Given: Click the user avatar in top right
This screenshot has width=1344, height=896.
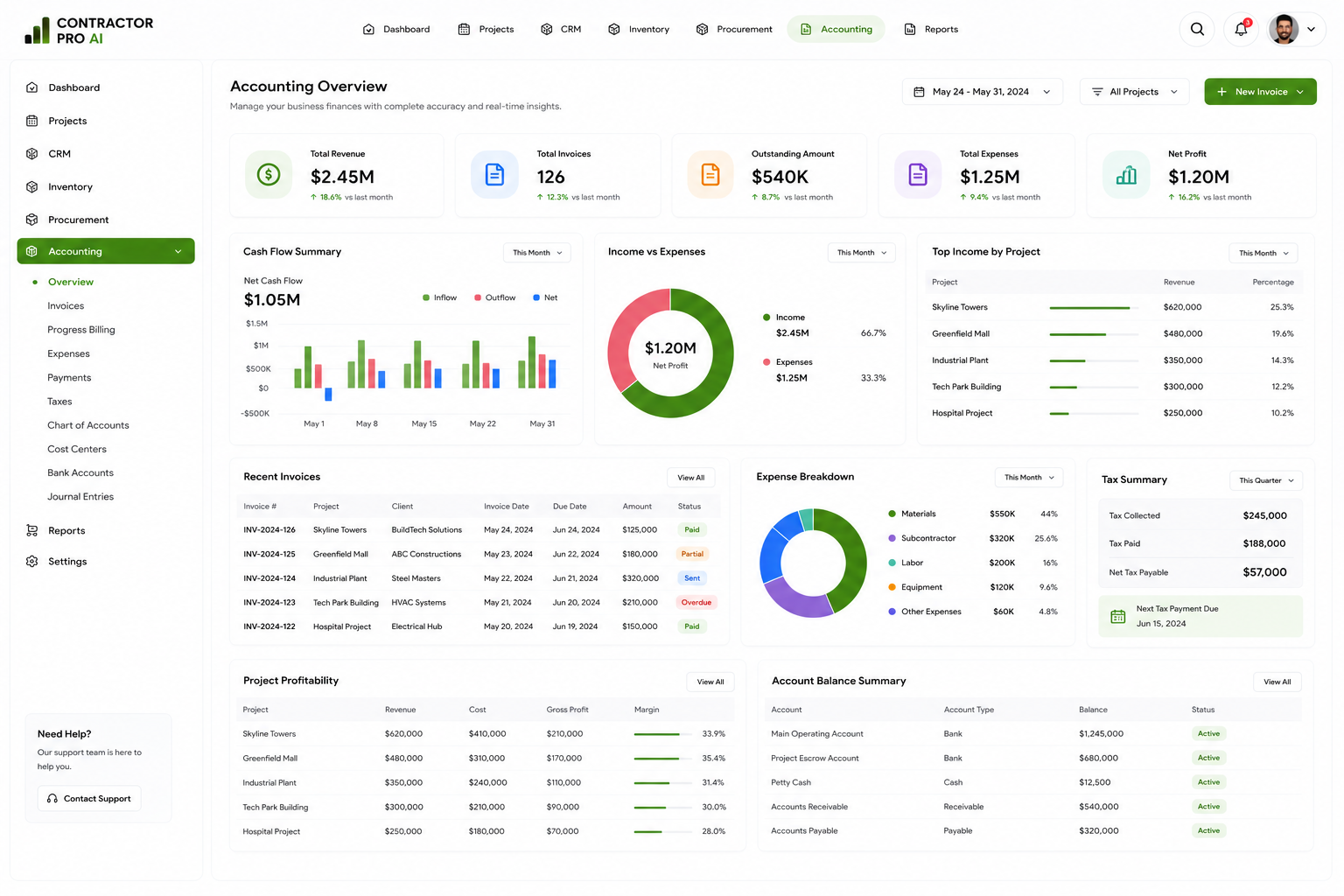Looking at the screenshot, I should pos(1284,29).
